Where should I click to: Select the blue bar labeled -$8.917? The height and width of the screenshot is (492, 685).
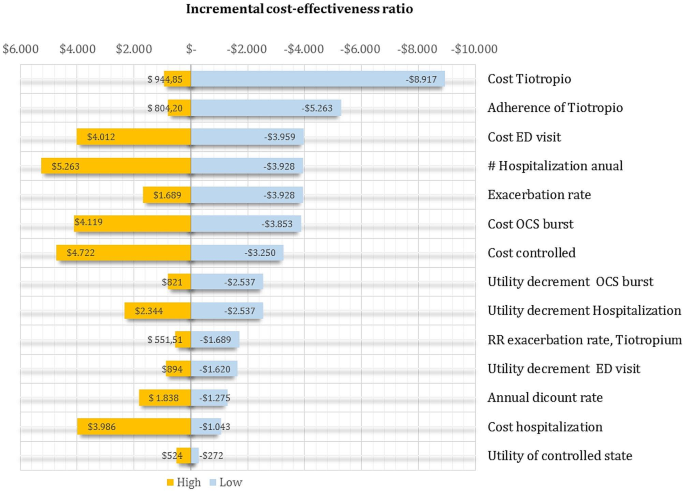point(318,79)
